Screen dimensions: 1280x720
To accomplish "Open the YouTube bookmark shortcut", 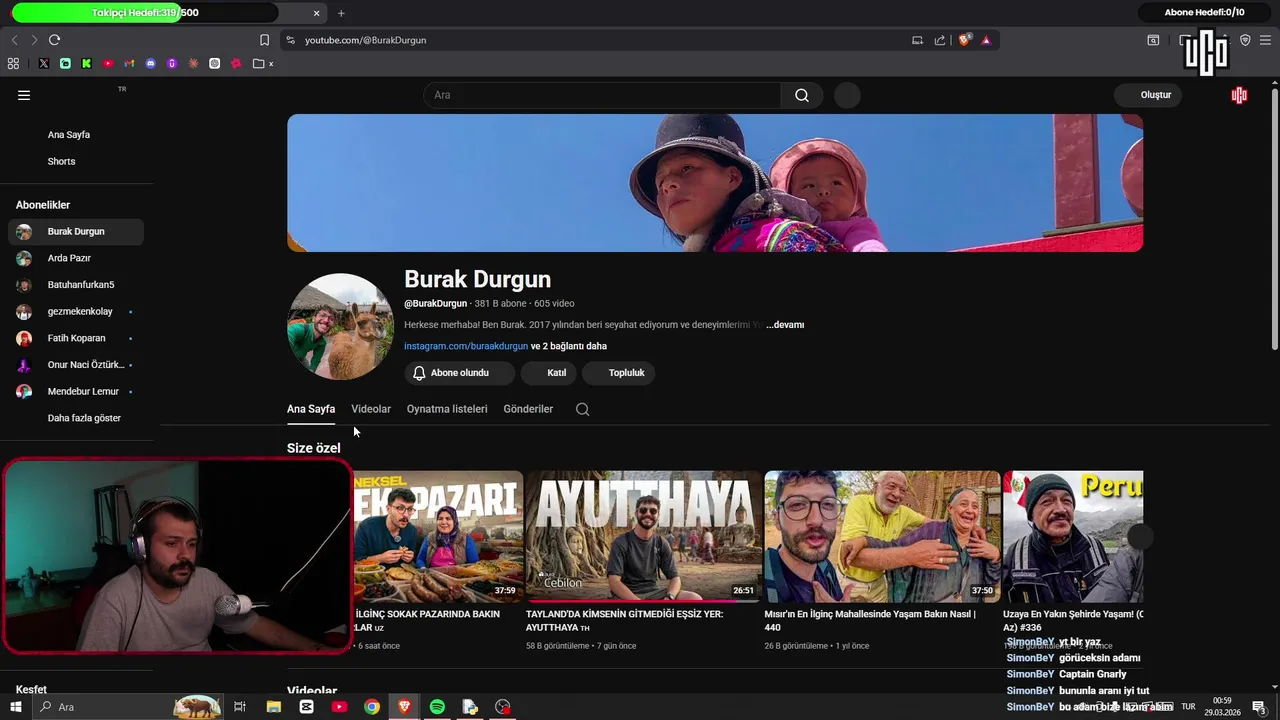I will pyautogui.click(x=108, y=63).
